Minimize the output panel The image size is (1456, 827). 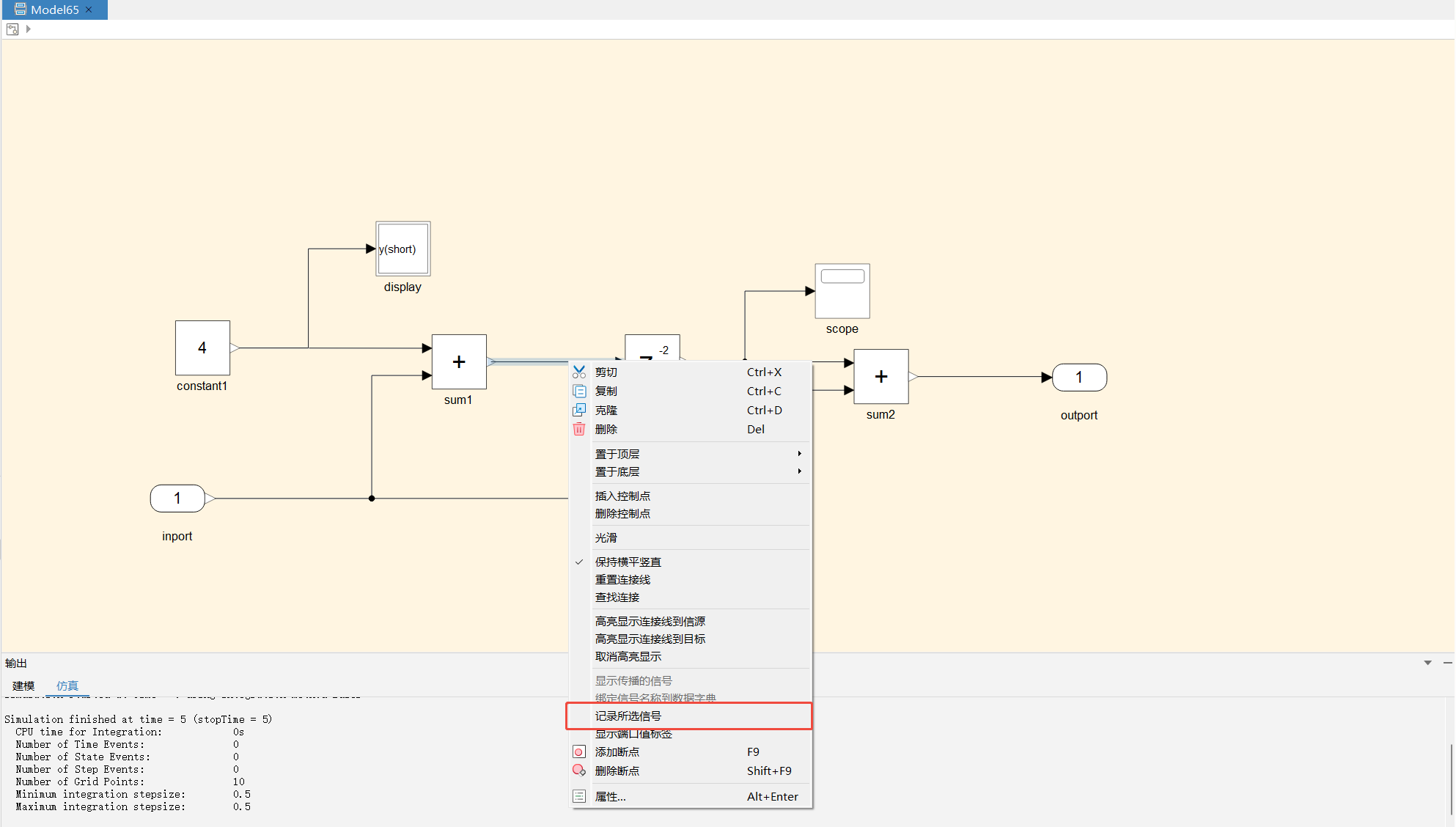coord(1448,663)
